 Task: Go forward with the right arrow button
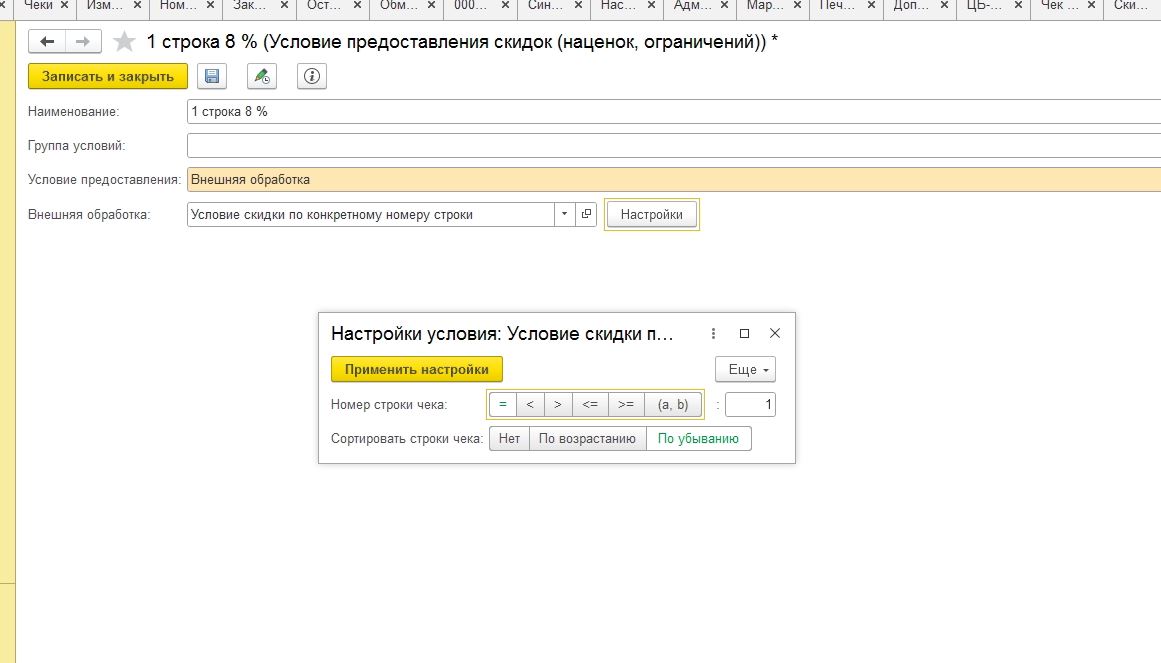[x=83, y=41]
